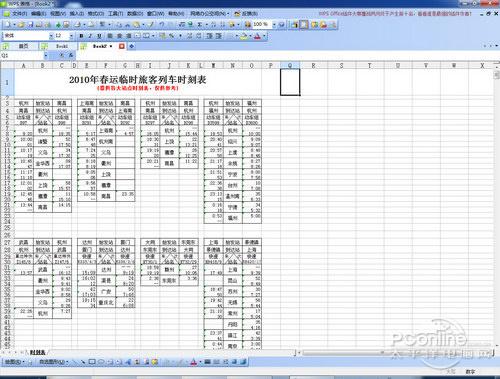Select the arrow line drawing tool
The width and height of the screenshot is (500, 379).
tap(83, 362)
